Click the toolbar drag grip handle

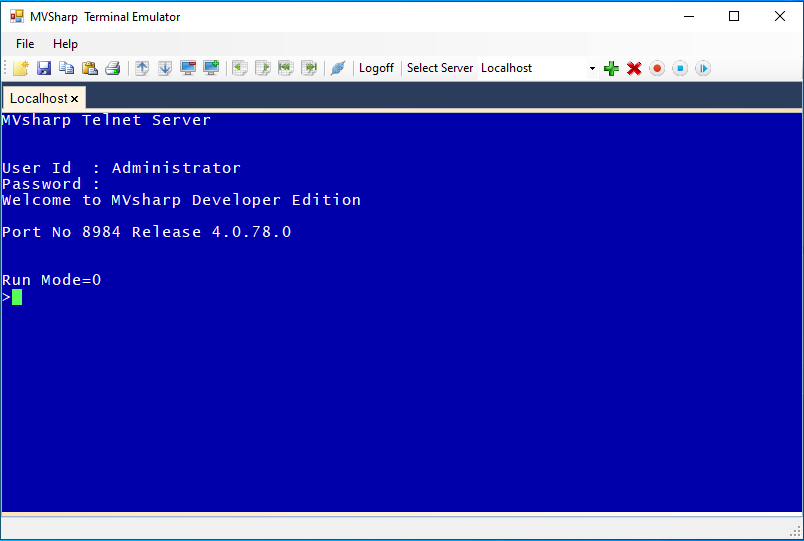tap(6, 68)
